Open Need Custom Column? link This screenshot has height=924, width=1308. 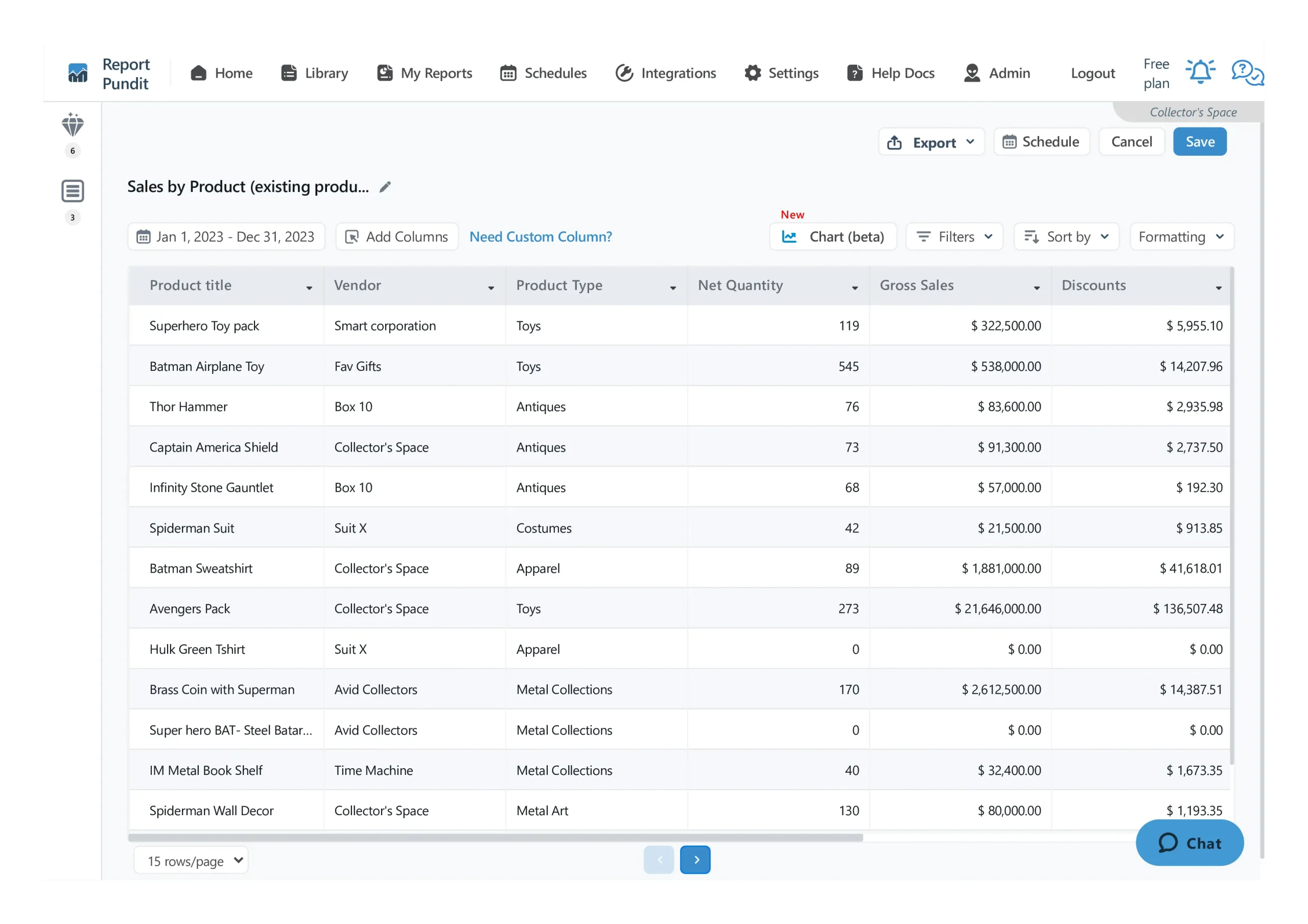pos(541,237)
